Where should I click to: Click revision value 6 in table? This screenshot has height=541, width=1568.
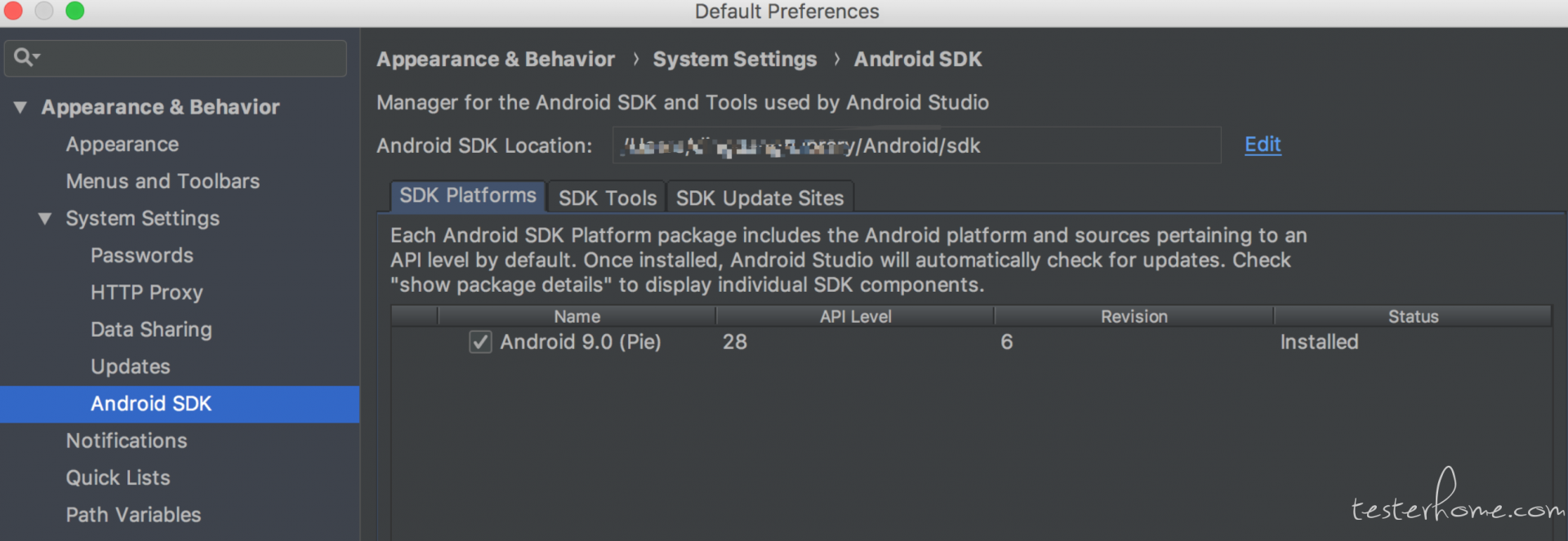point(1007,342)
